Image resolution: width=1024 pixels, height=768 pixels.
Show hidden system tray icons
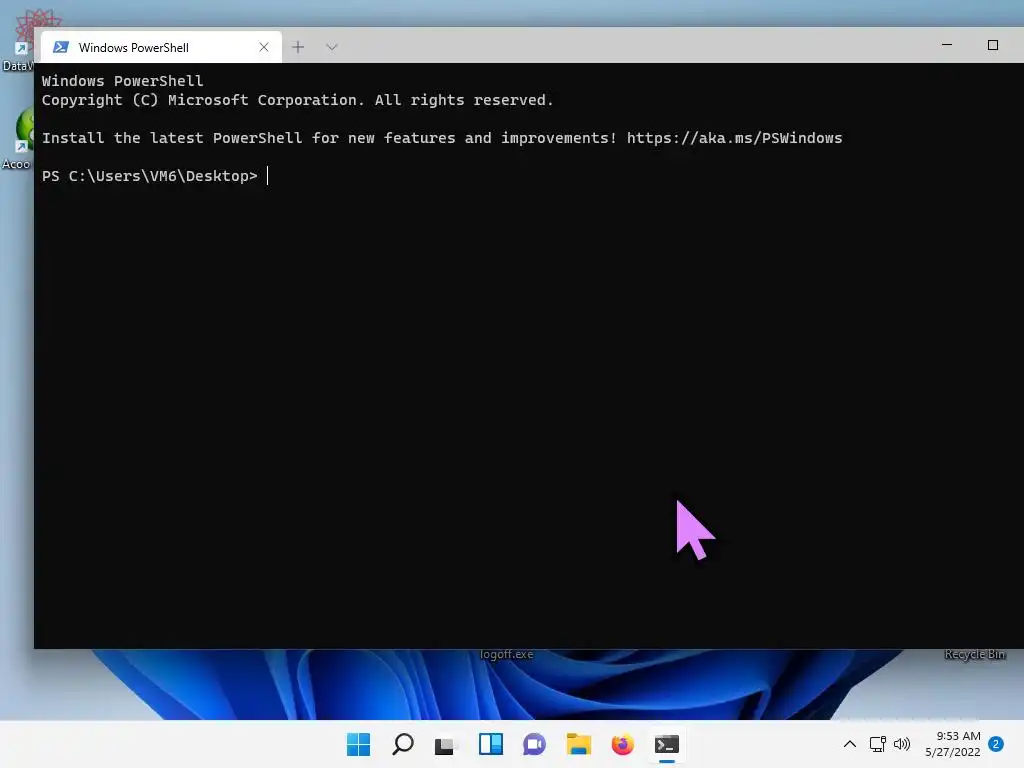[x=850, y=744]
